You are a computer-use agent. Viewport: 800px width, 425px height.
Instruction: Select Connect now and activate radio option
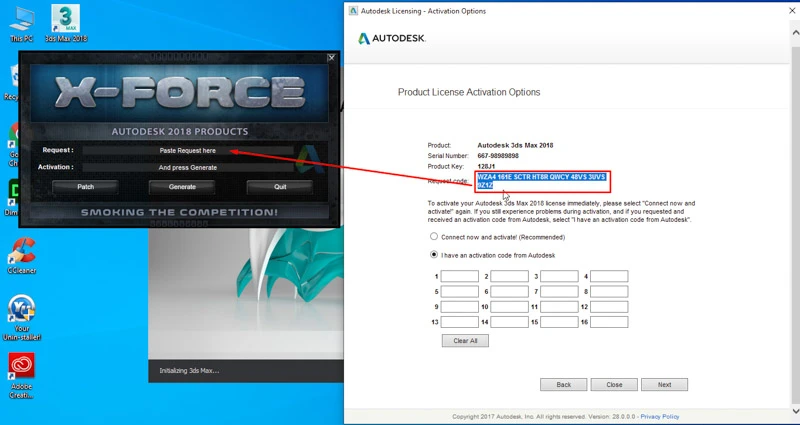(x=434, y=237)
